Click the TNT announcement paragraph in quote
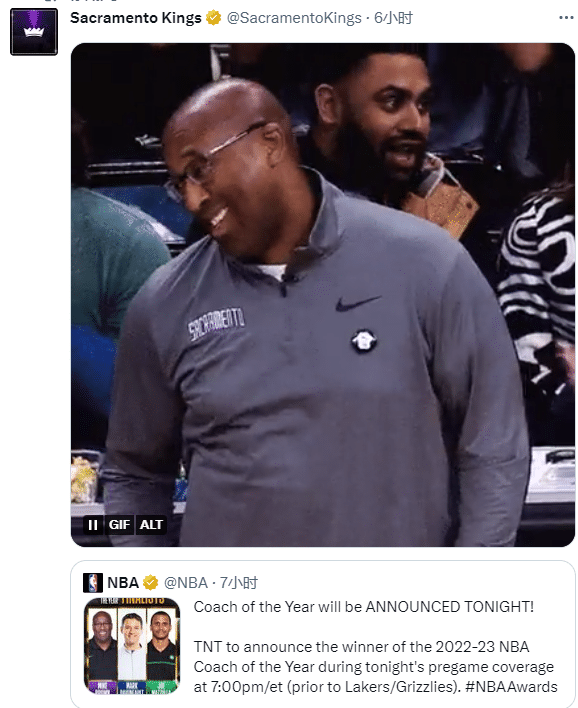 click(x=376, y=667)
